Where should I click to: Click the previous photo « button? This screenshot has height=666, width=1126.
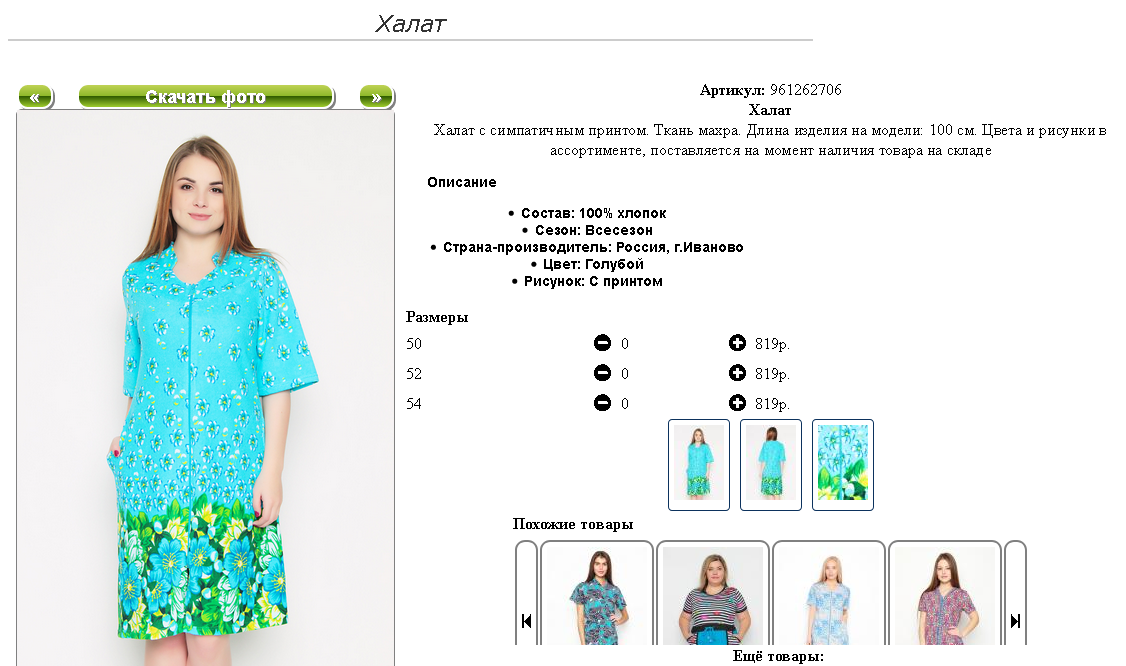pos(35,97)
